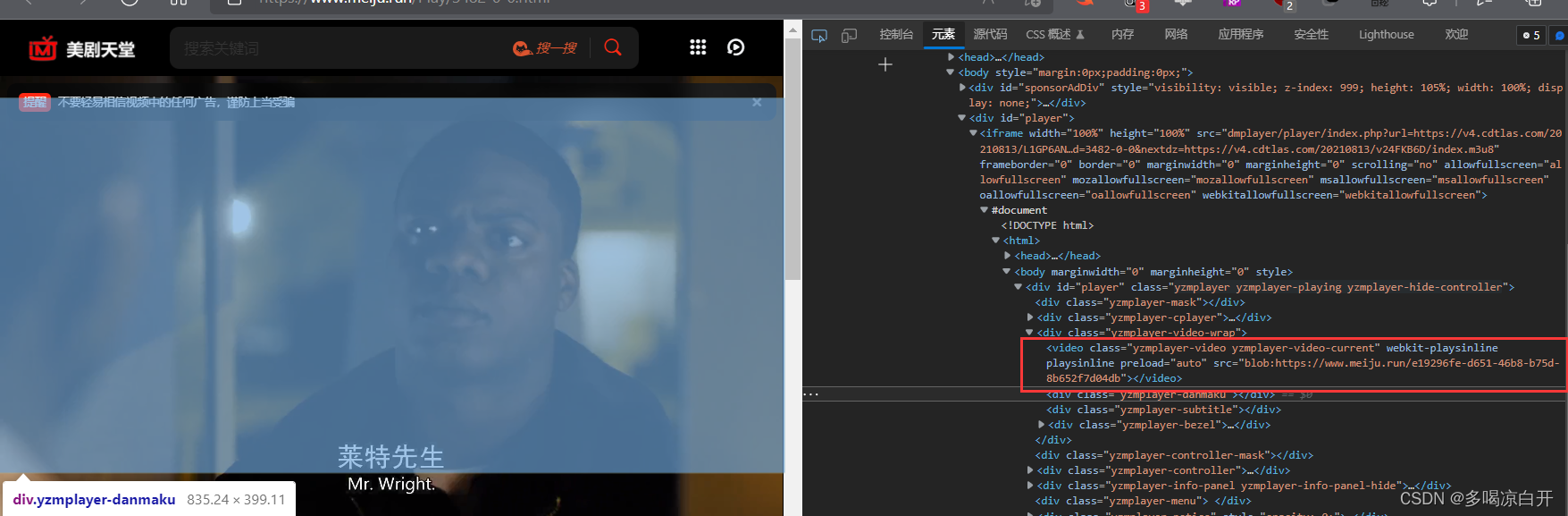Switch to the 控制台 tab
Viewport: 1568px width, 516px height.
896,35
